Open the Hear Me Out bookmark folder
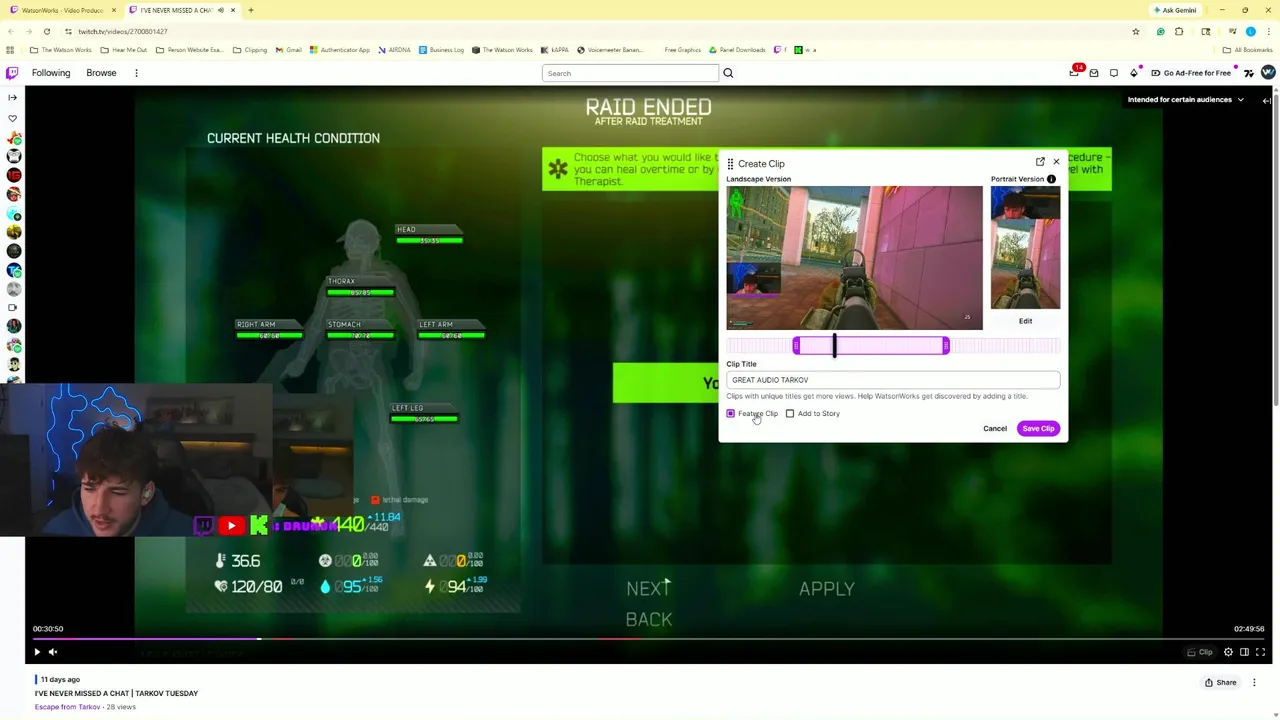 (x=124, y=50)
